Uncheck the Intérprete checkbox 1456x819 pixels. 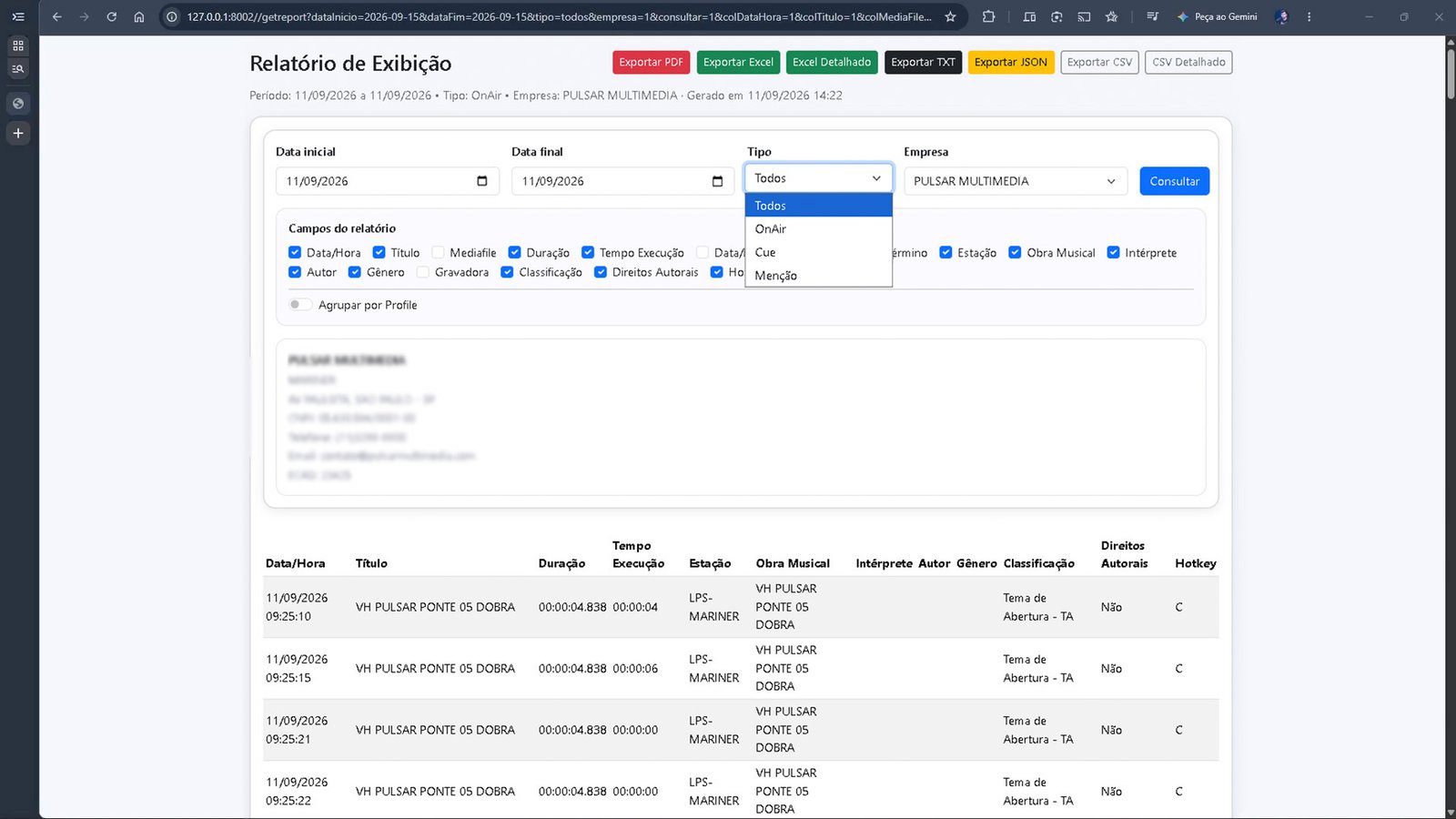(1114, 252)
